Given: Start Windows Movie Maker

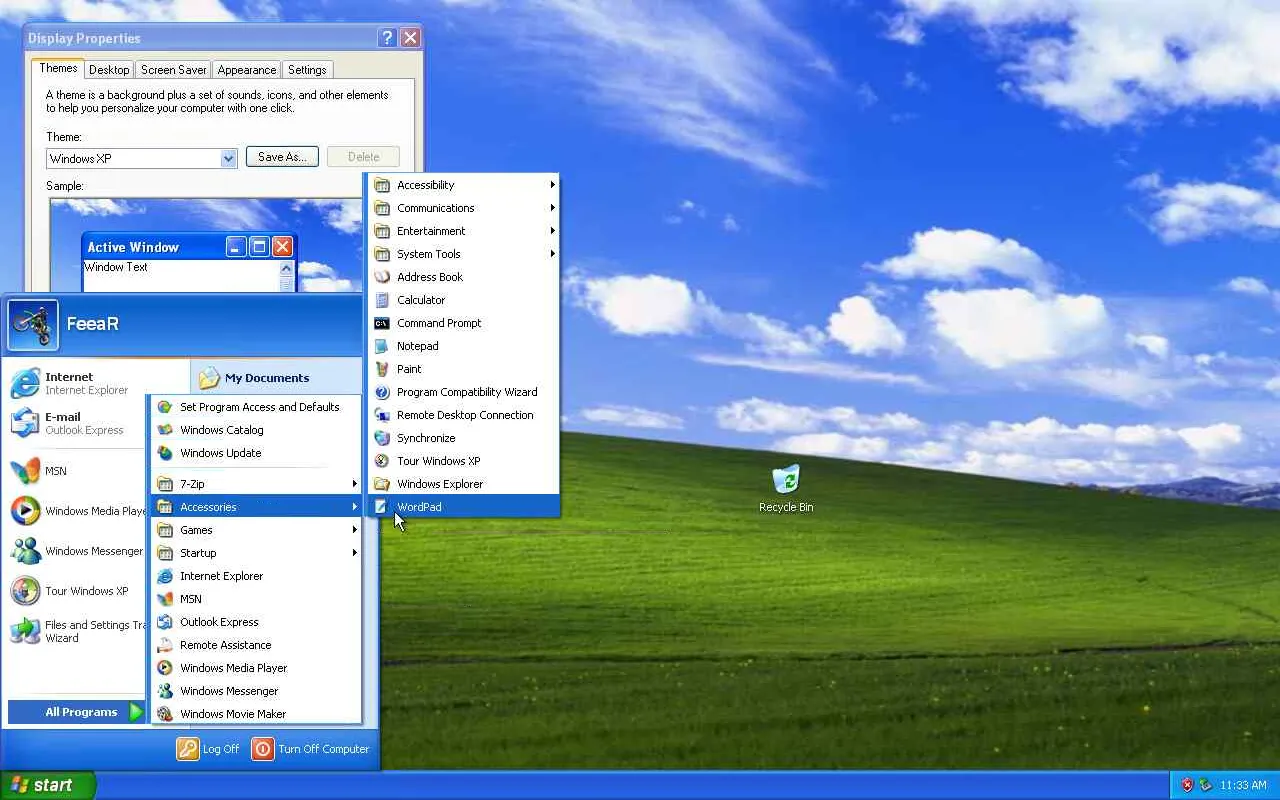Looking at the screenshot, I should click(256, 714).
